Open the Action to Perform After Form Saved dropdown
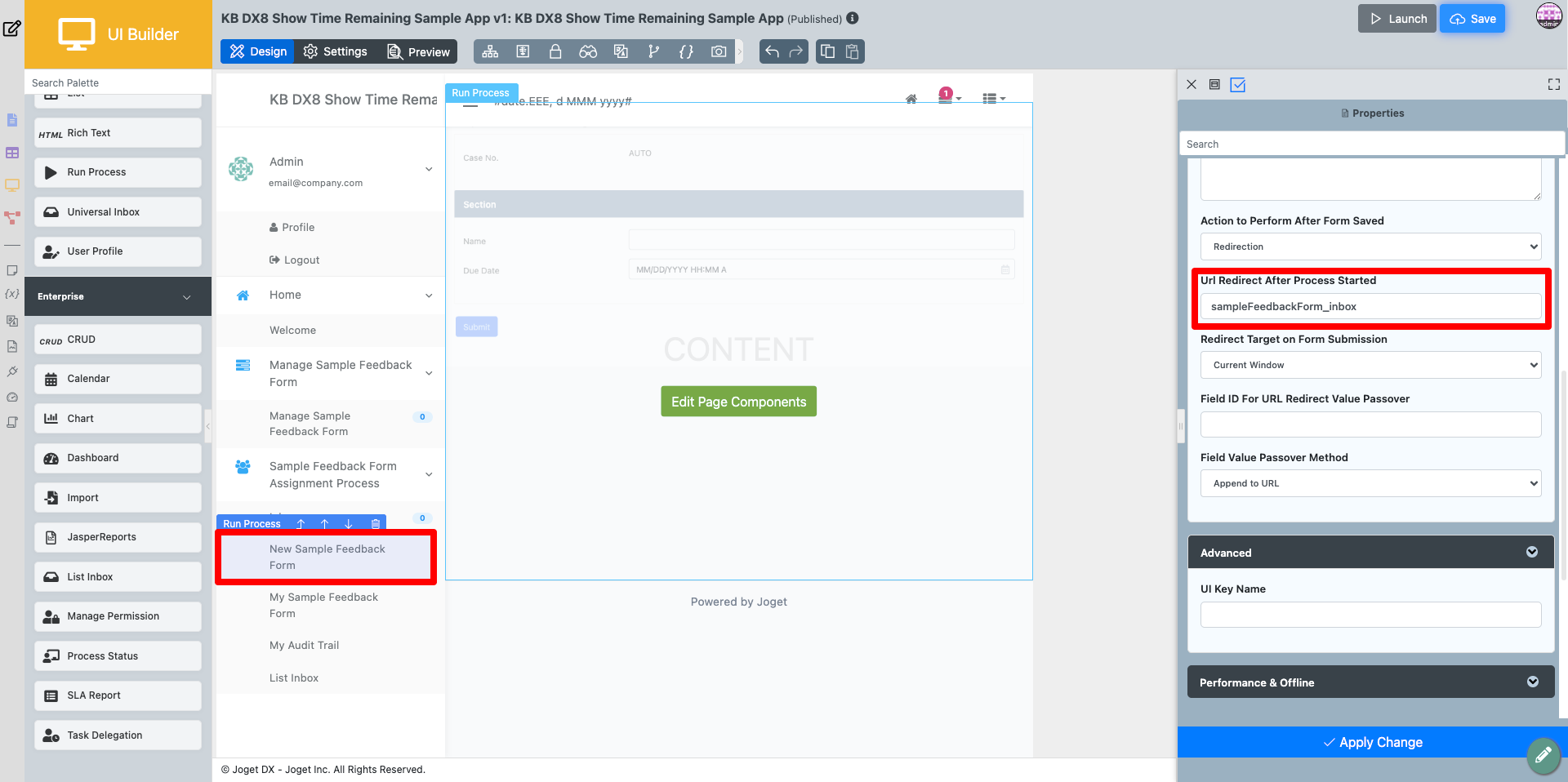The width and height of the screenshot is (1568, 782). [1370, 247]
